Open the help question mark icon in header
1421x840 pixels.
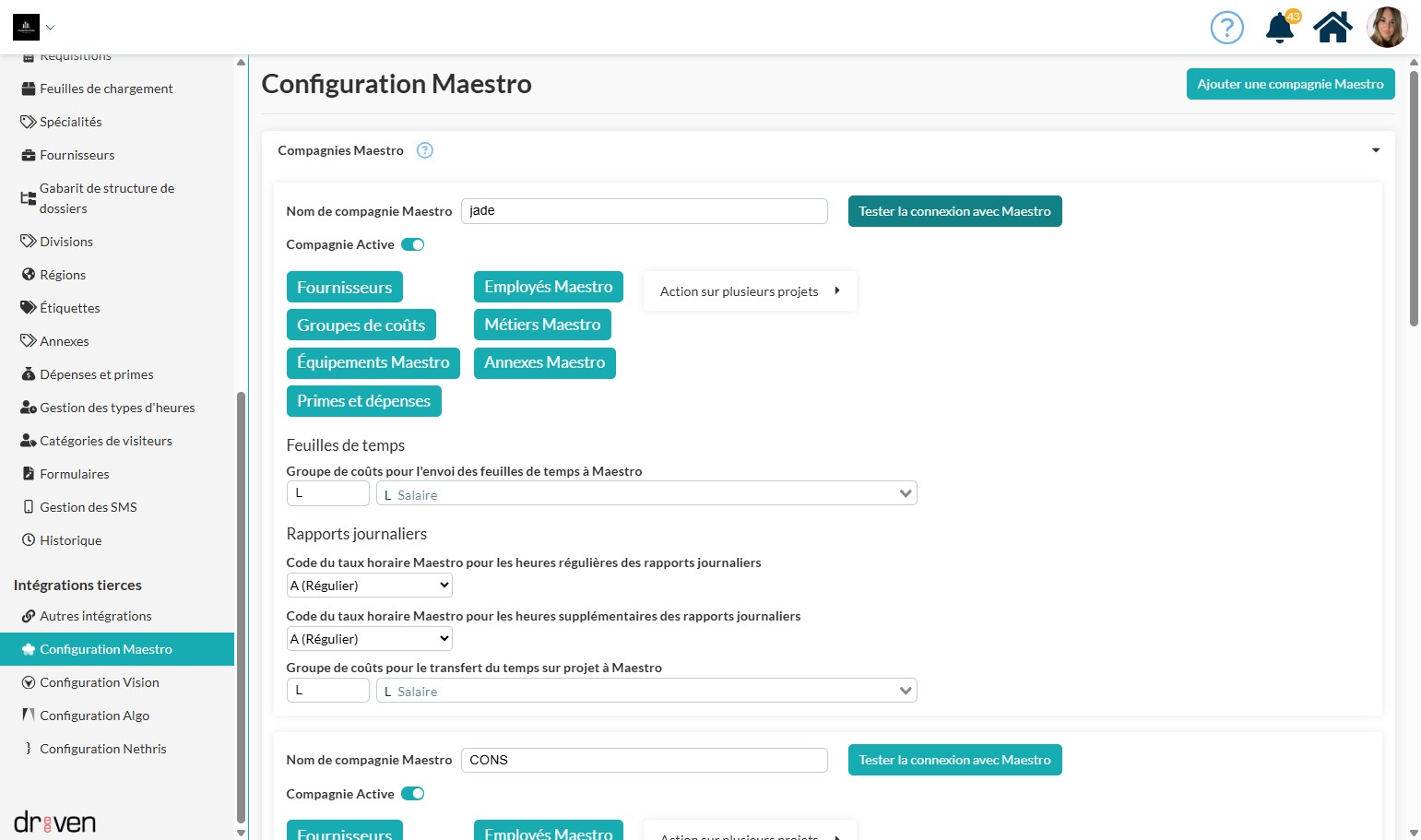(x=1226, y=28)
